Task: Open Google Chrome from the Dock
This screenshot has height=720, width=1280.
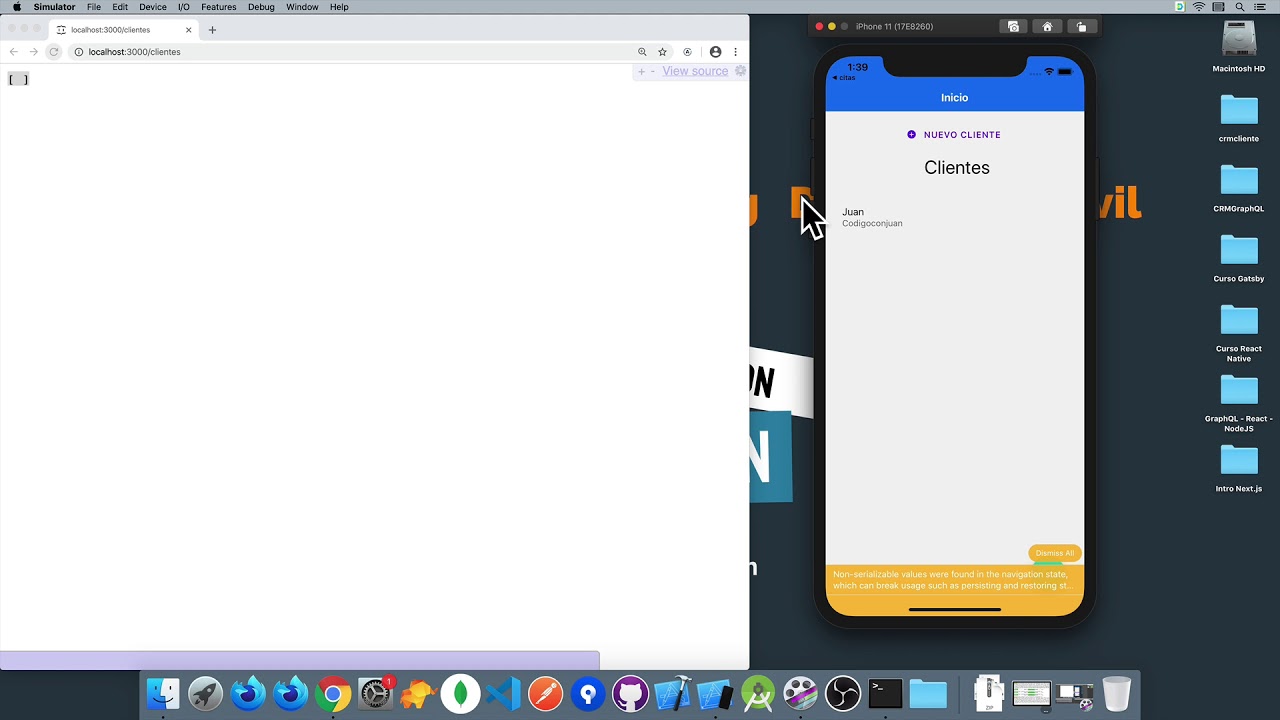Action: [333, 693]
